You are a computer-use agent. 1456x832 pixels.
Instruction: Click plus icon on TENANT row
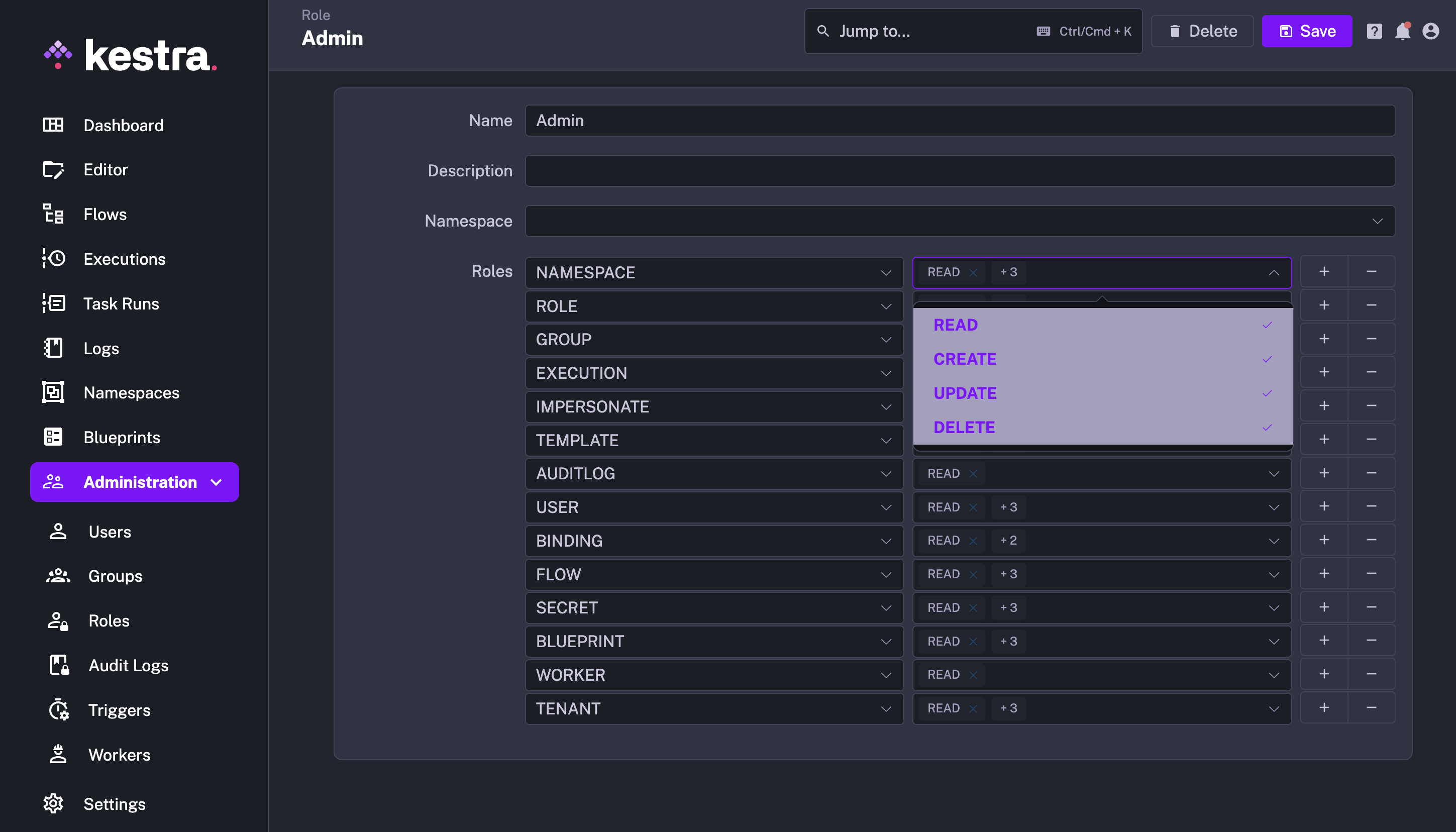tap(1324, 708)
